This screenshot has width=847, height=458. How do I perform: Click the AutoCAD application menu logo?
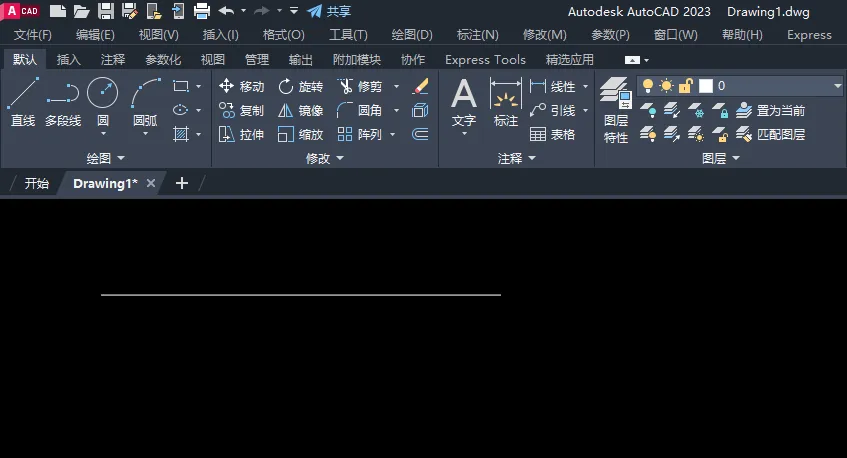coord(21,11)
